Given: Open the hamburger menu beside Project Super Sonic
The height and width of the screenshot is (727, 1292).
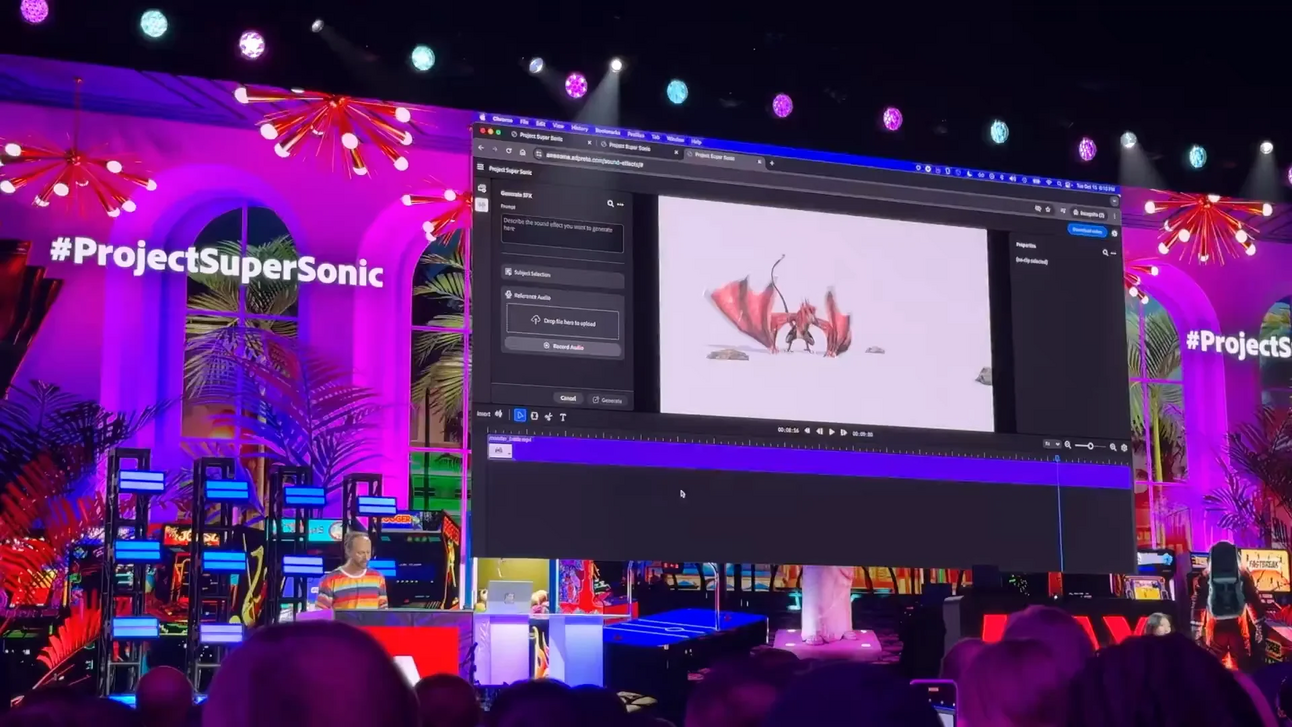Looking at the screenshot, I should (x=481, y=168).
